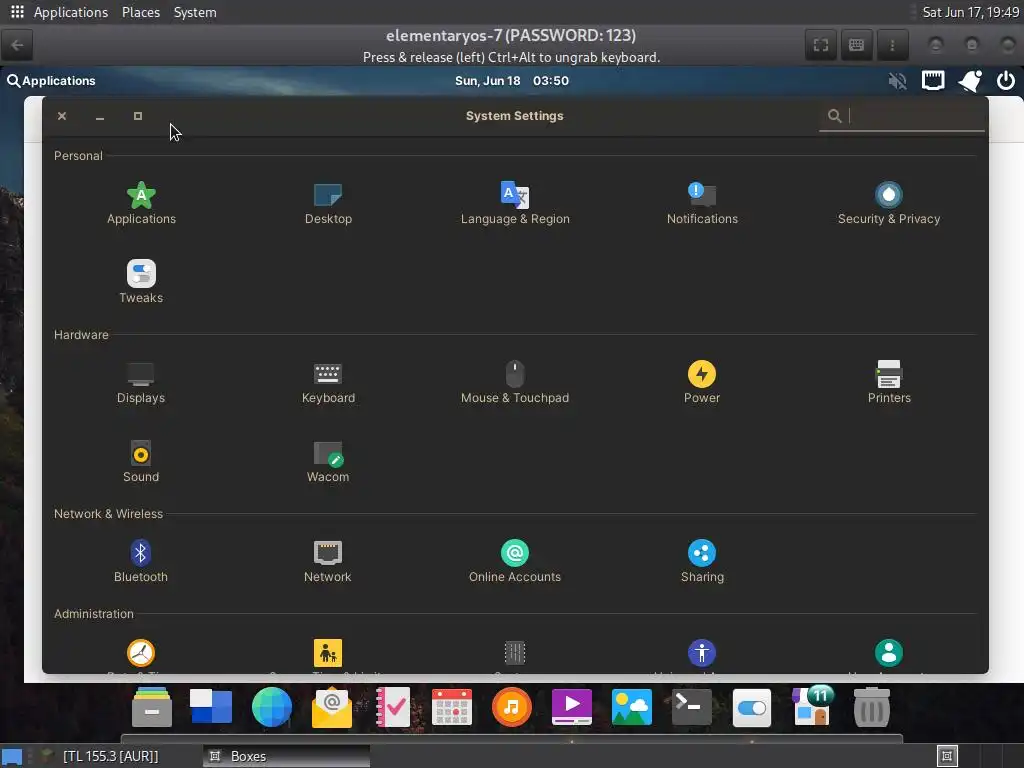Viewport: 1024px width, 768px height.
Task: Open Bluetooth settings
Action: pyautogui.click(x=141, y=562)
